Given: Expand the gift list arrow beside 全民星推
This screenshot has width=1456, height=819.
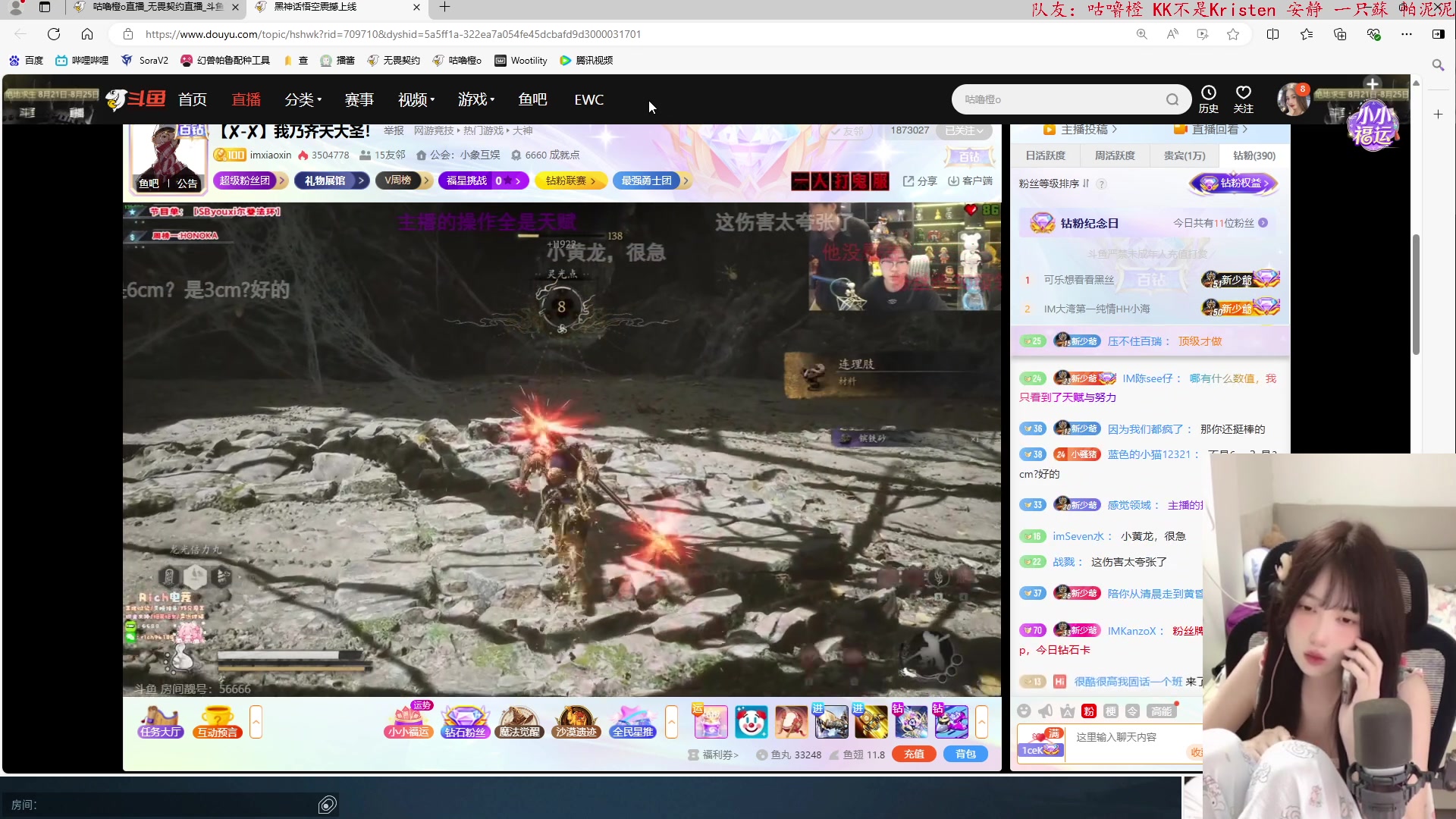Looking at the screenshot, I should click(671, 722).
